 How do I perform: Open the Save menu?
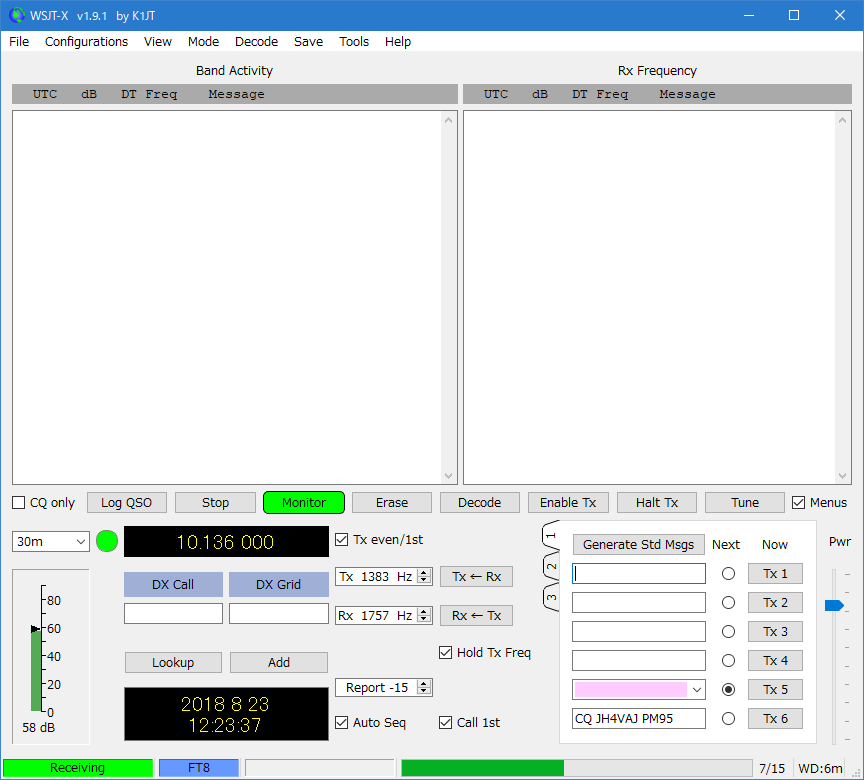tap(309, 42)
